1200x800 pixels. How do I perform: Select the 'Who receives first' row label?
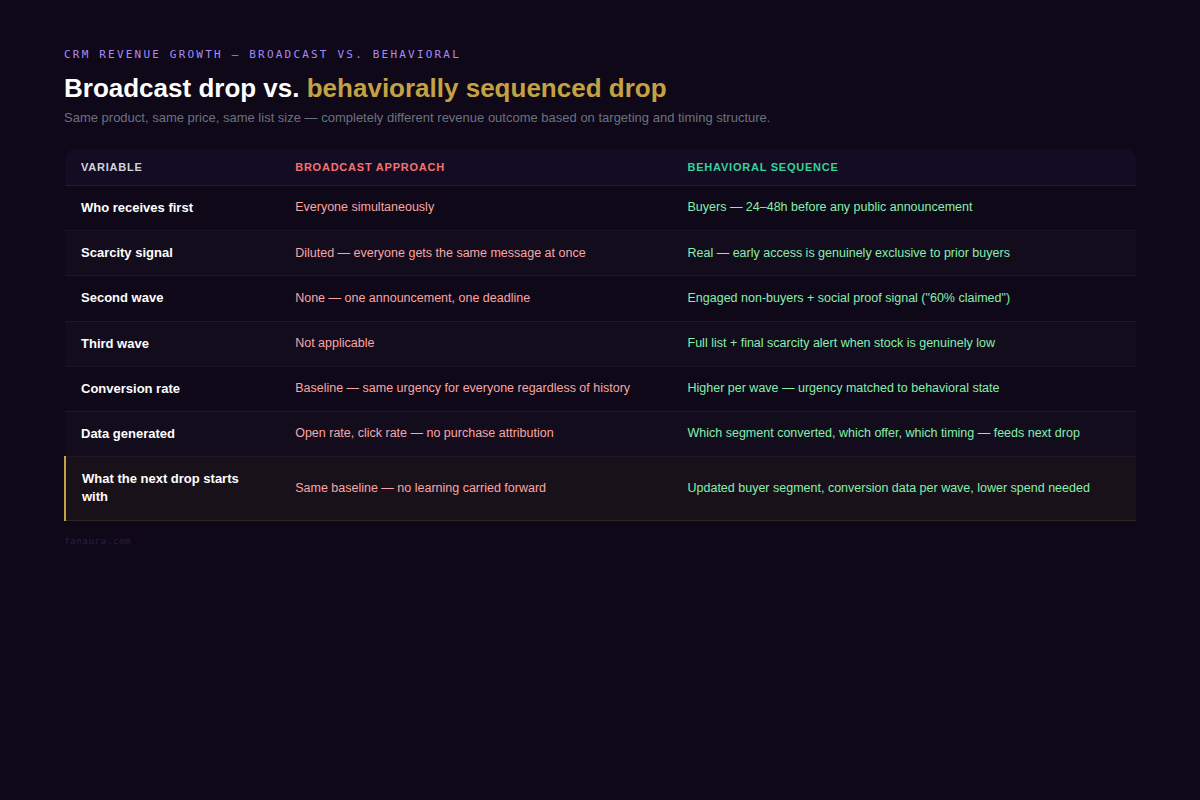(x=137, y=208)
